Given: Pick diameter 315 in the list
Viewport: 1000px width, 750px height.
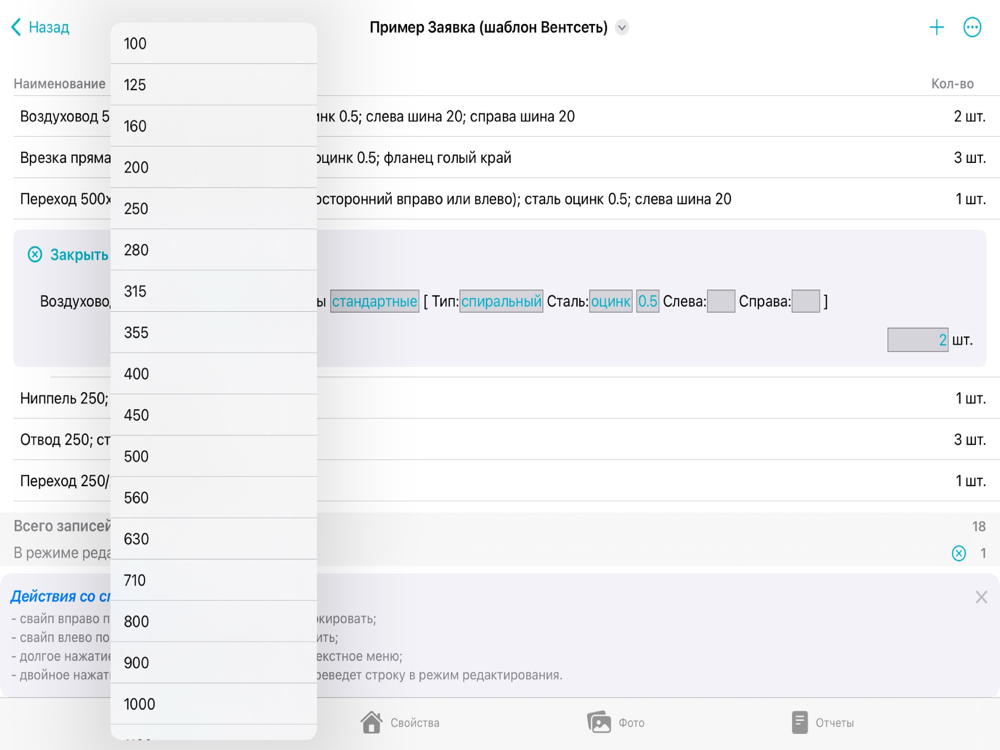Looking at the screenshot, I should pos(214,291).
